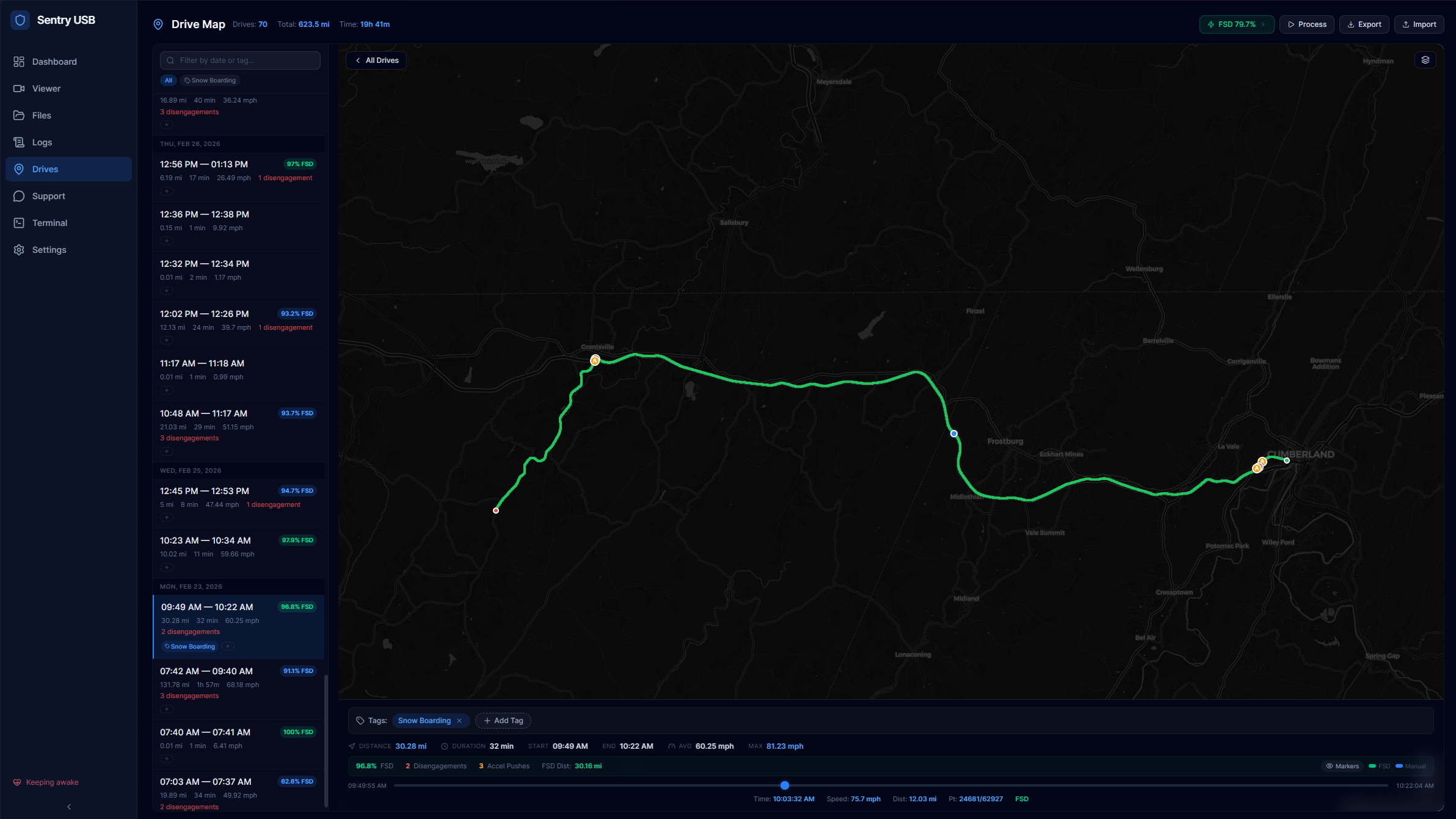The image size is (1456, 819).
Task: Collapse the sidebar with bottom chevron
Action: tap(69, 807)
